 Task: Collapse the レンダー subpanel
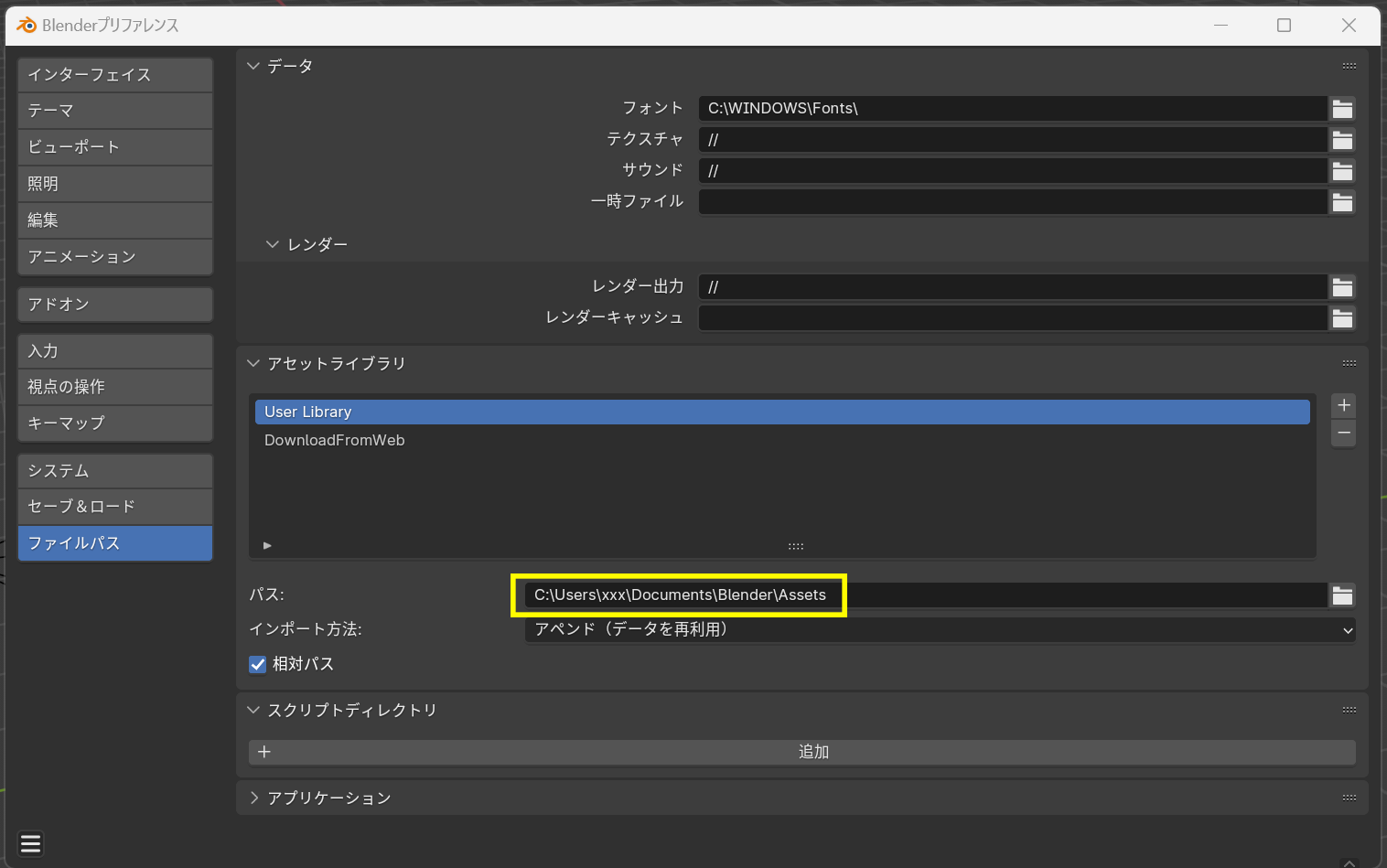(x=272, y=244)
